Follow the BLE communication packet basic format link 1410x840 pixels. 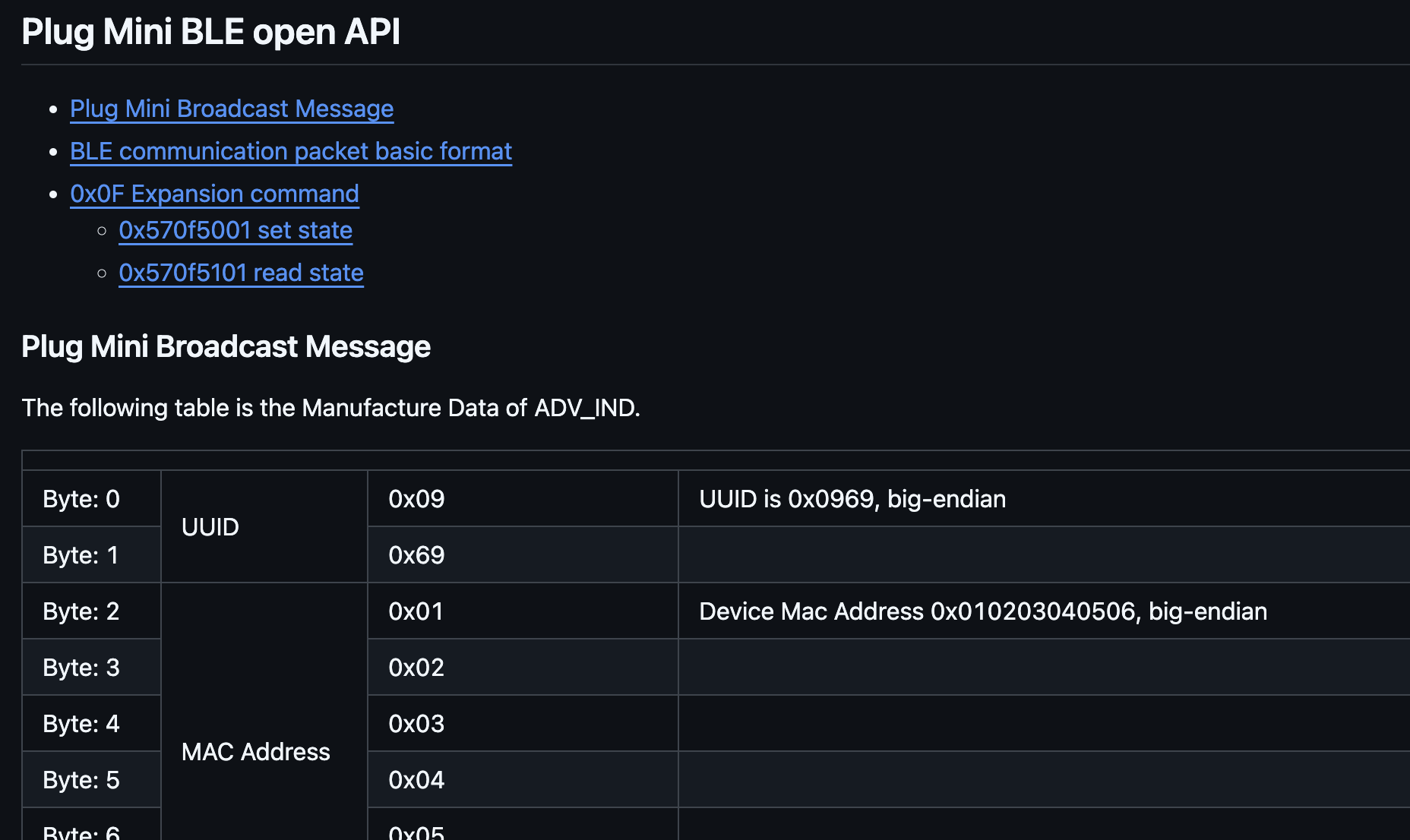coord(291,152)
